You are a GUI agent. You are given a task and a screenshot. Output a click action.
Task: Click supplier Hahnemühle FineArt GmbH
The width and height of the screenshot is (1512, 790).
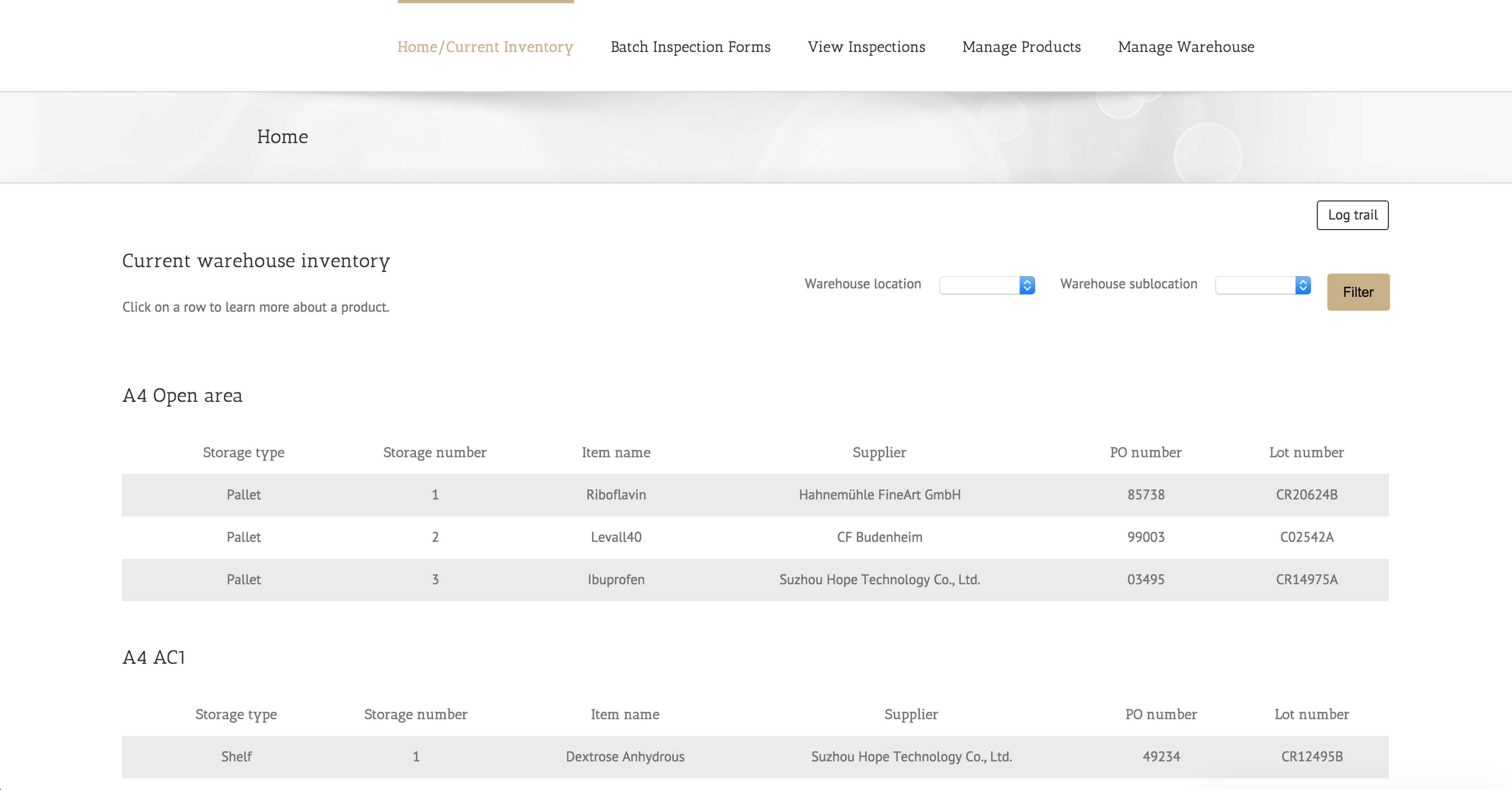tap(879, 495)
